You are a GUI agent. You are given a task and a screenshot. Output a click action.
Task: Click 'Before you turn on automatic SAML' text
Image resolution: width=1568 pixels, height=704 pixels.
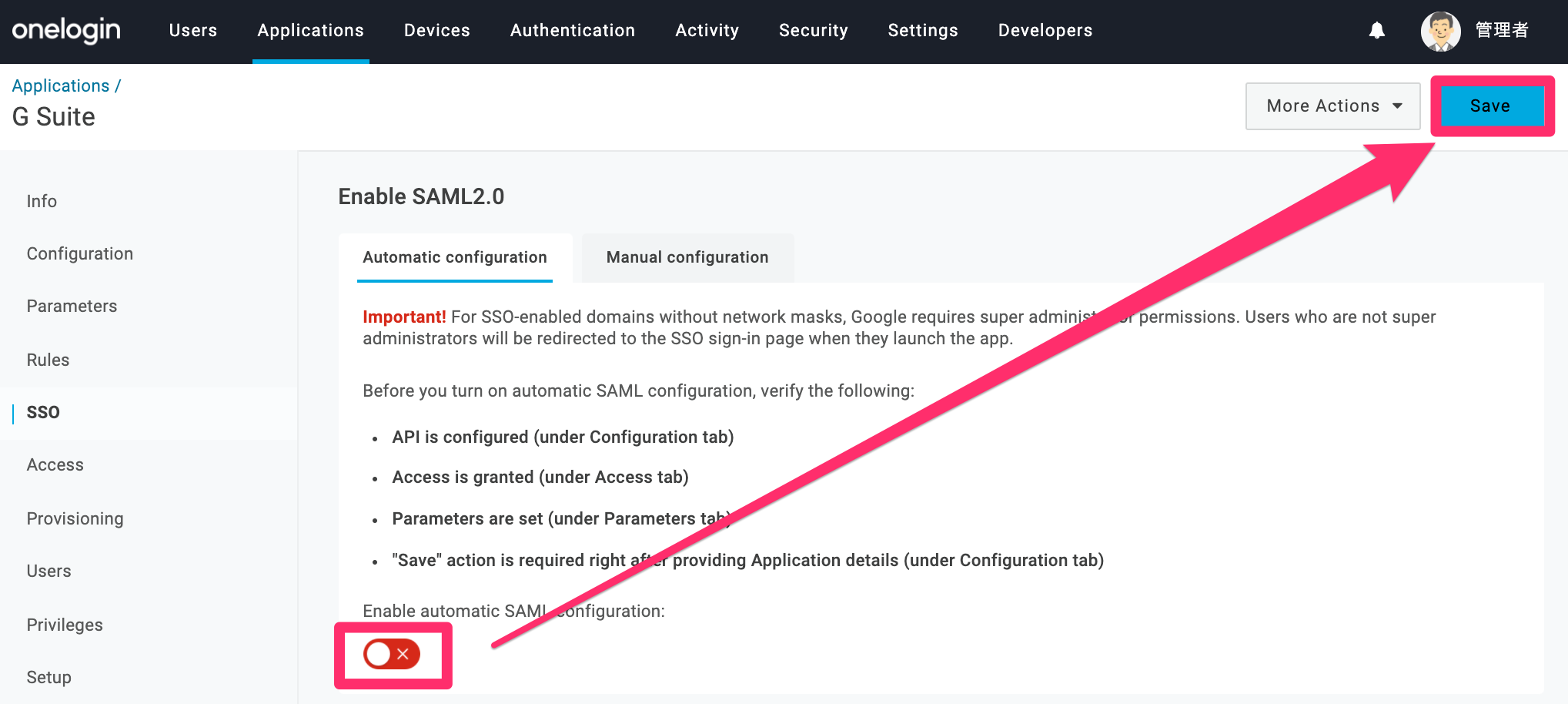click(639, 391)
